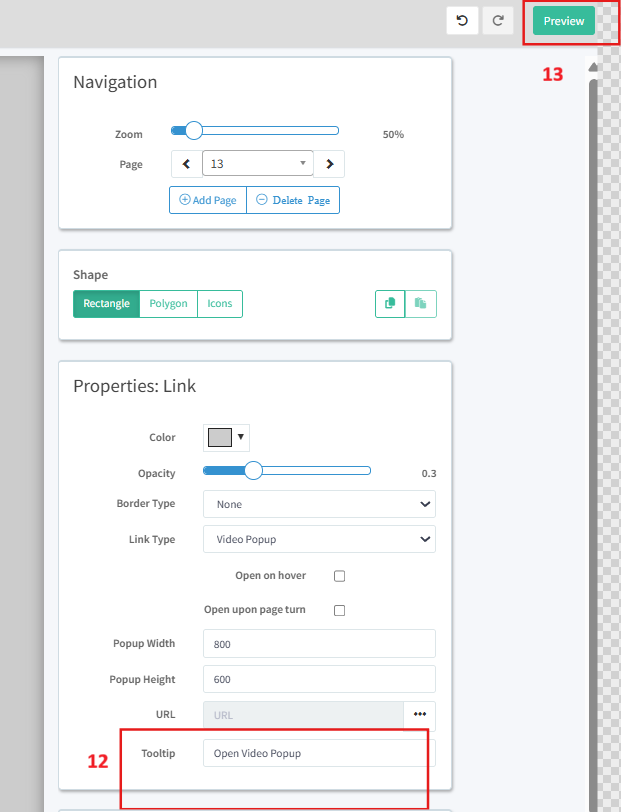Click the Add Page button
Image resolution: width=621 pixels, height=812 pixels.
click(x=208, y=200)
